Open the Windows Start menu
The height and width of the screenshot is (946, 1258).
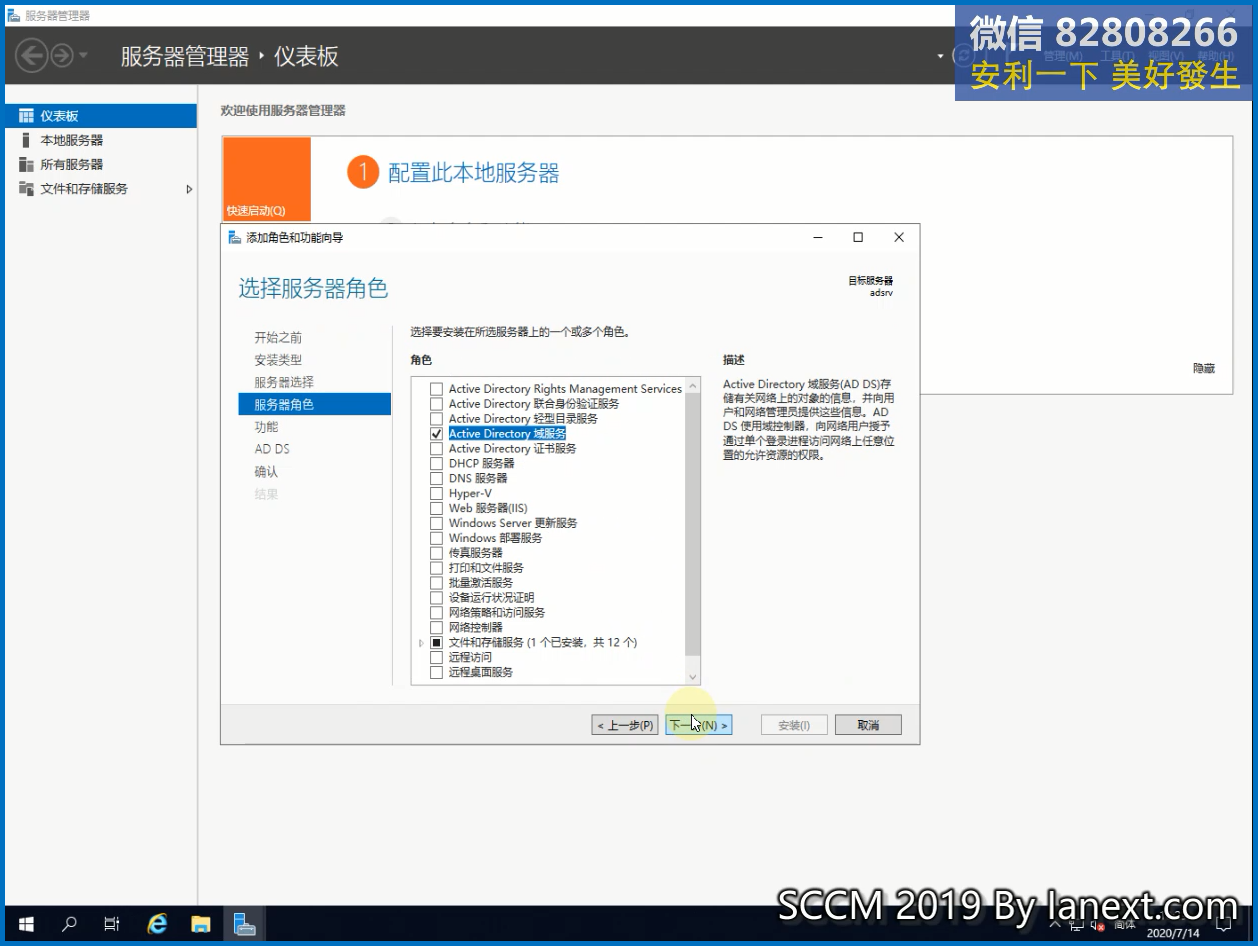26,924
